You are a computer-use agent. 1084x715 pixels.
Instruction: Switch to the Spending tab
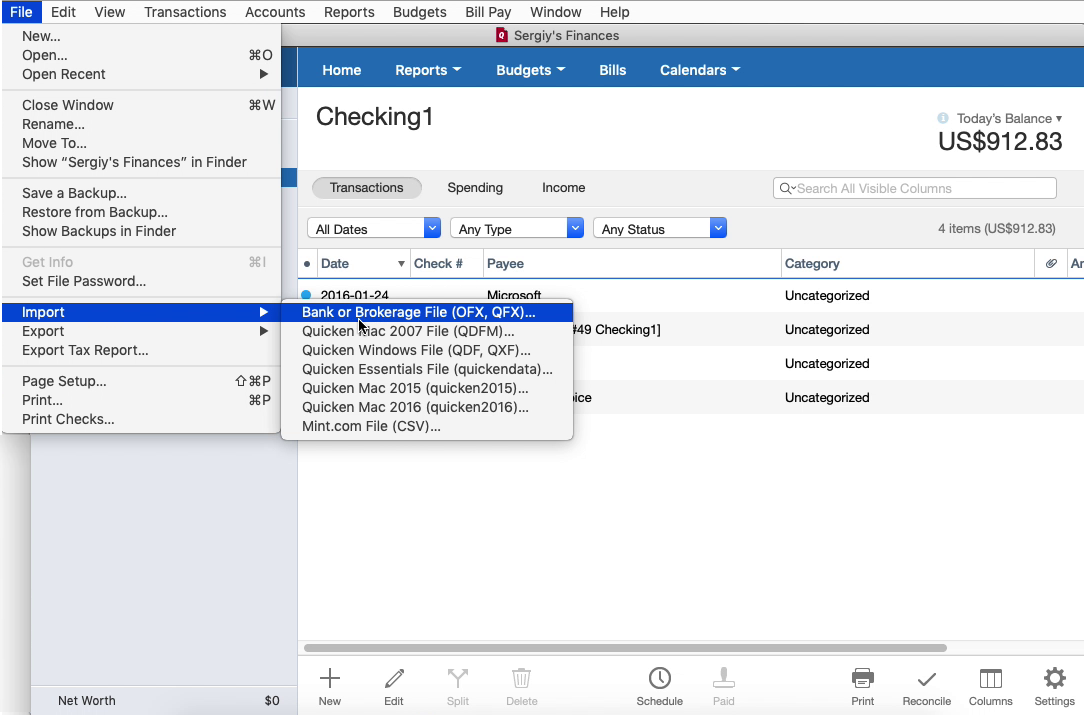coord(475,187)
